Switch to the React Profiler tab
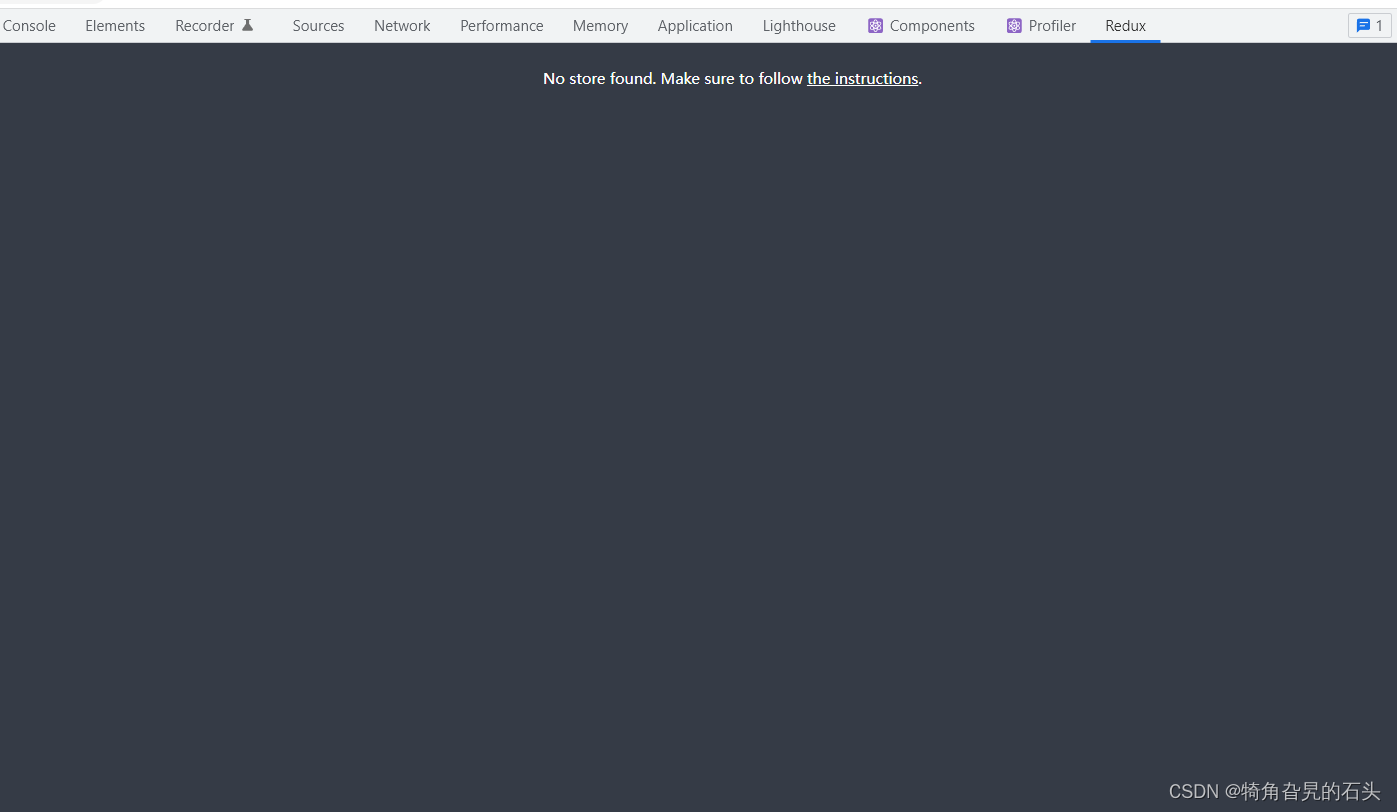This screenshot has width=1397, height=812. 1041,26
